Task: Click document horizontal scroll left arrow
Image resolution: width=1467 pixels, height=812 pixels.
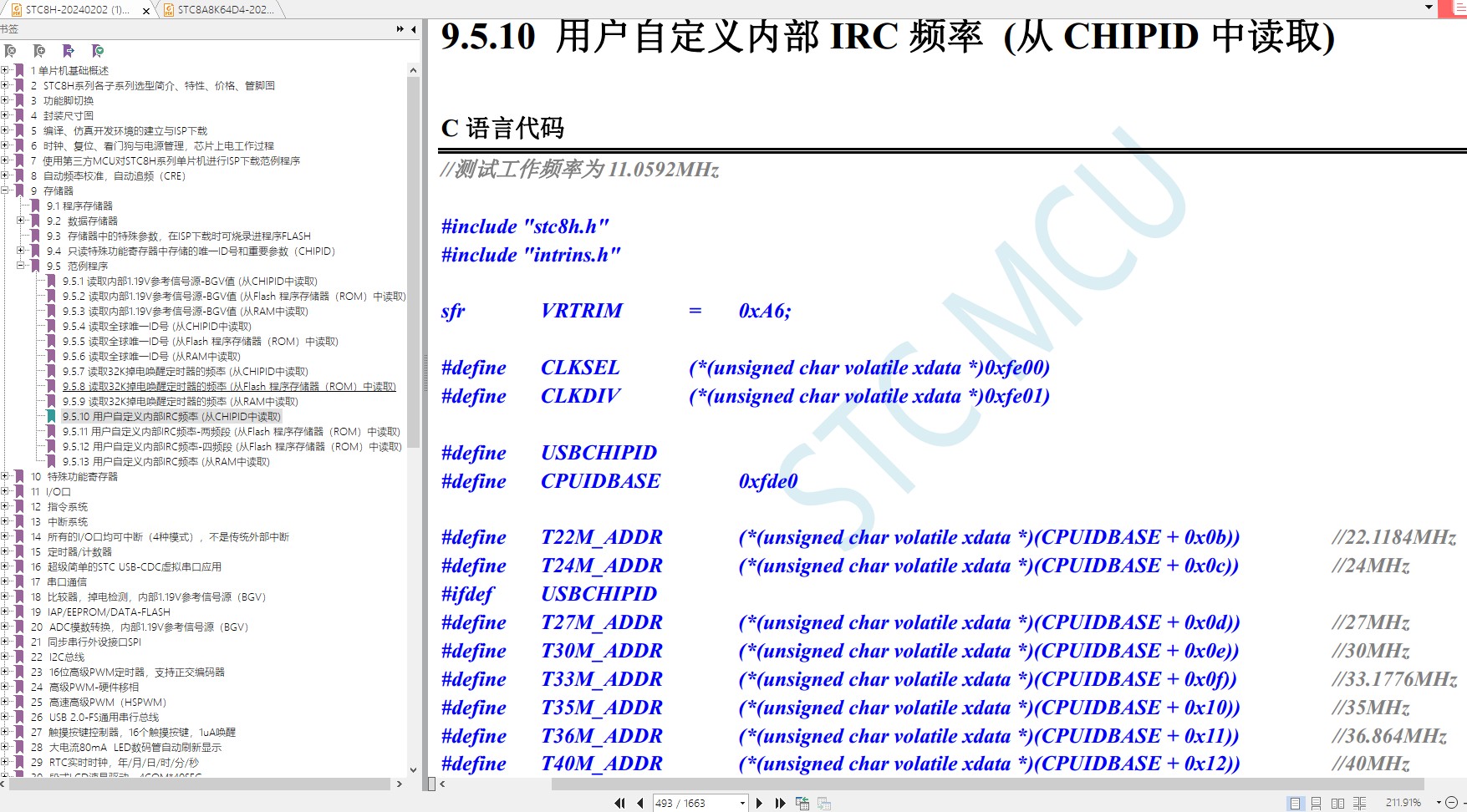Action: [442, 784]
